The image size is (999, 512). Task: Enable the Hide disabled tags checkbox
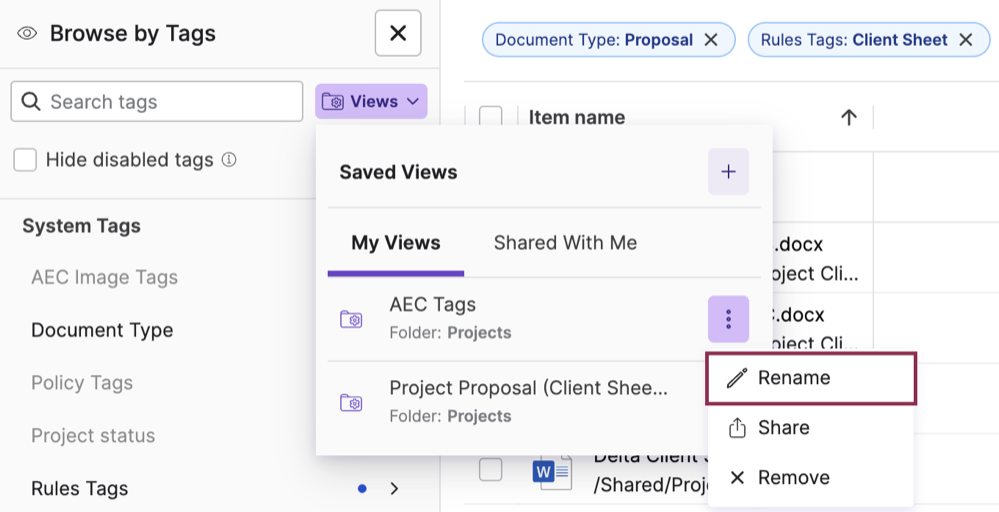(x=25, y=160)
